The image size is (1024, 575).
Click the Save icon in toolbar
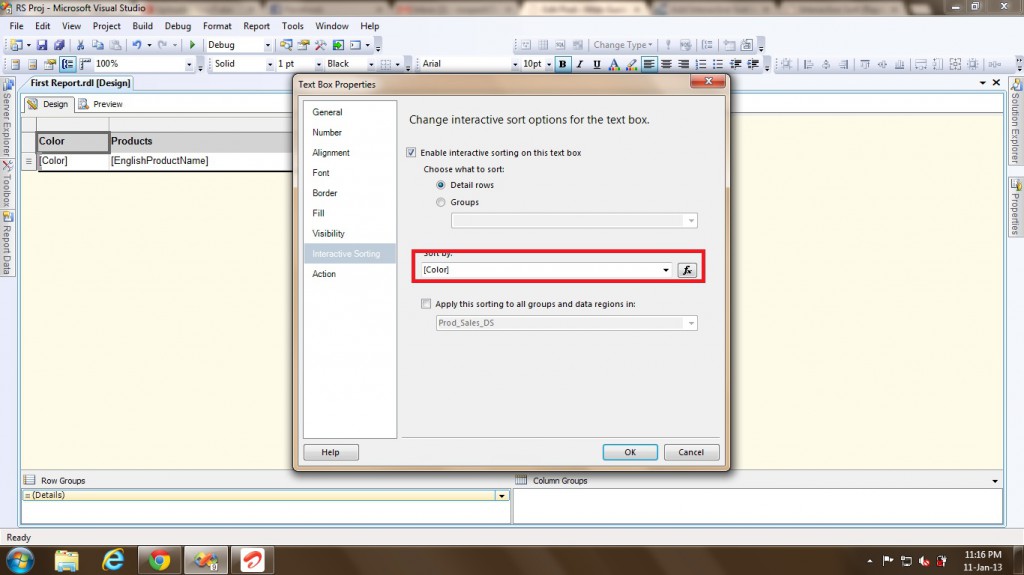point(42,45)
